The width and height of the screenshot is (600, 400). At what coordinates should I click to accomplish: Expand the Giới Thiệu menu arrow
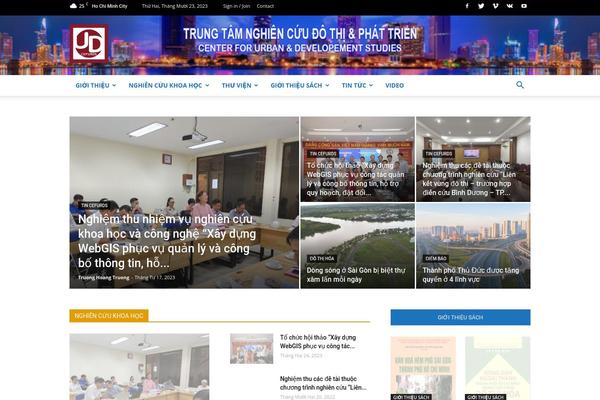pos(114,85)
